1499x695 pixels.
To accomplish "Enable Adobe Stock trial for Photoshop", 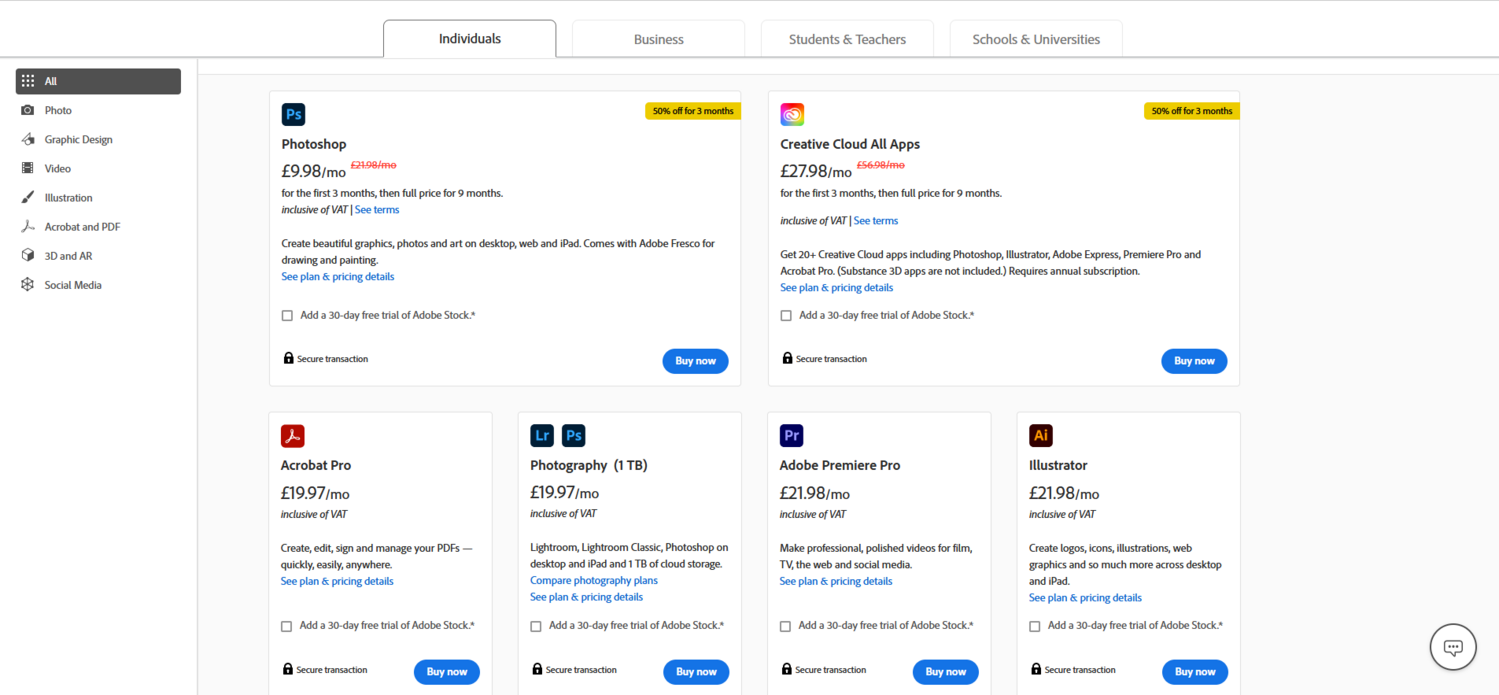I will [x=287, y=315].
